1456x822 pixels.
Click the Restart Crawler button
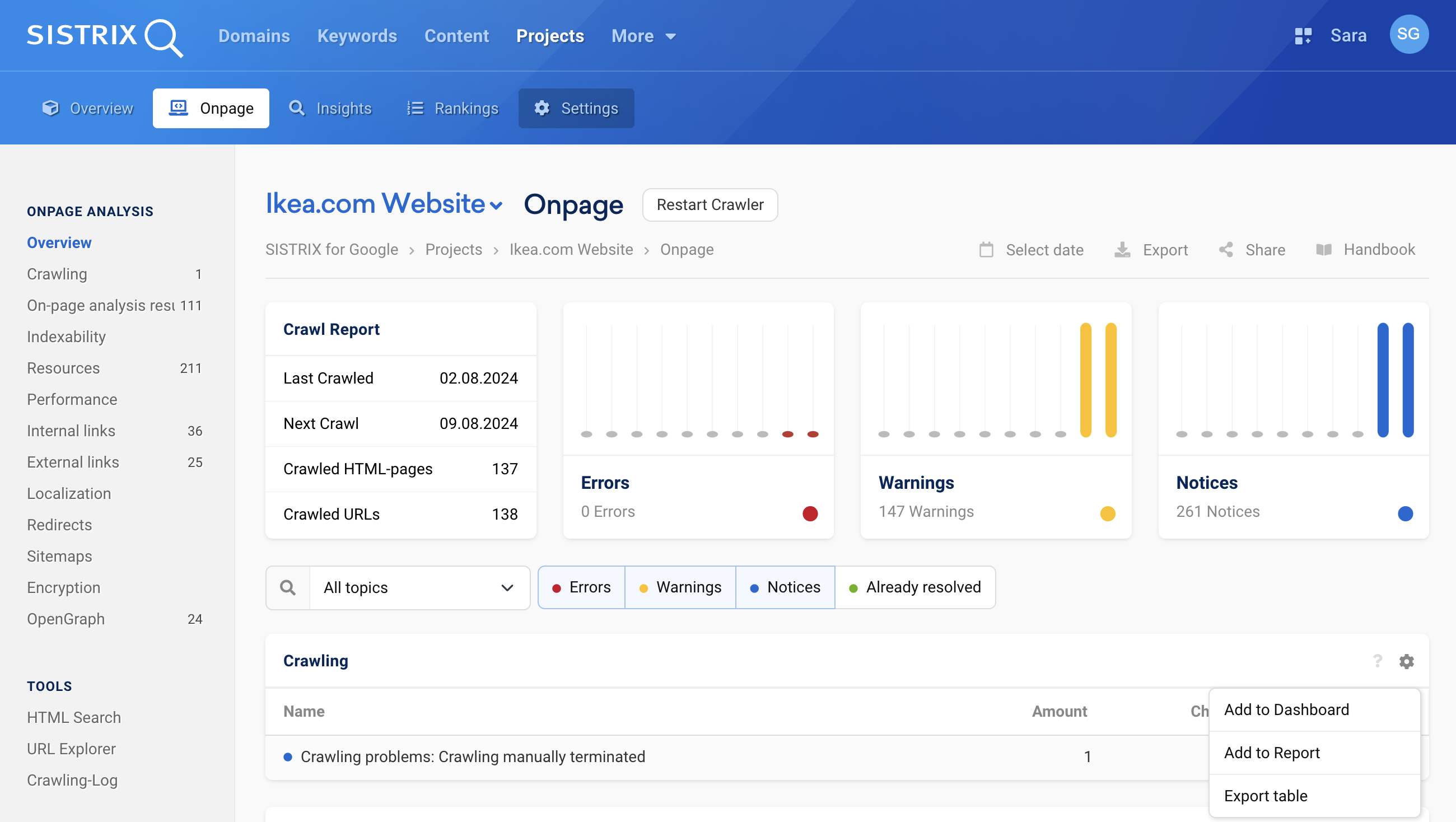click(710, 204)
